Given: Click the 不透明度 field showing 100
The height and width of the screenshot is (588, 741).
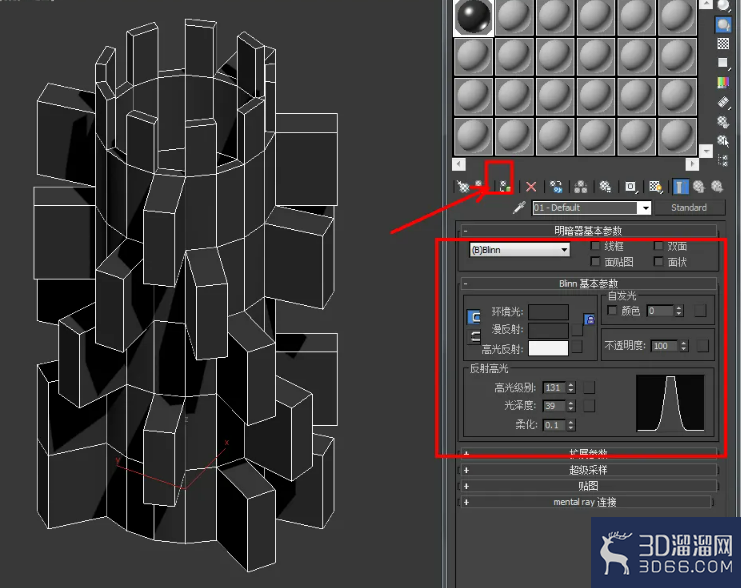Looking at the screenshot, I should coord(664,346).
